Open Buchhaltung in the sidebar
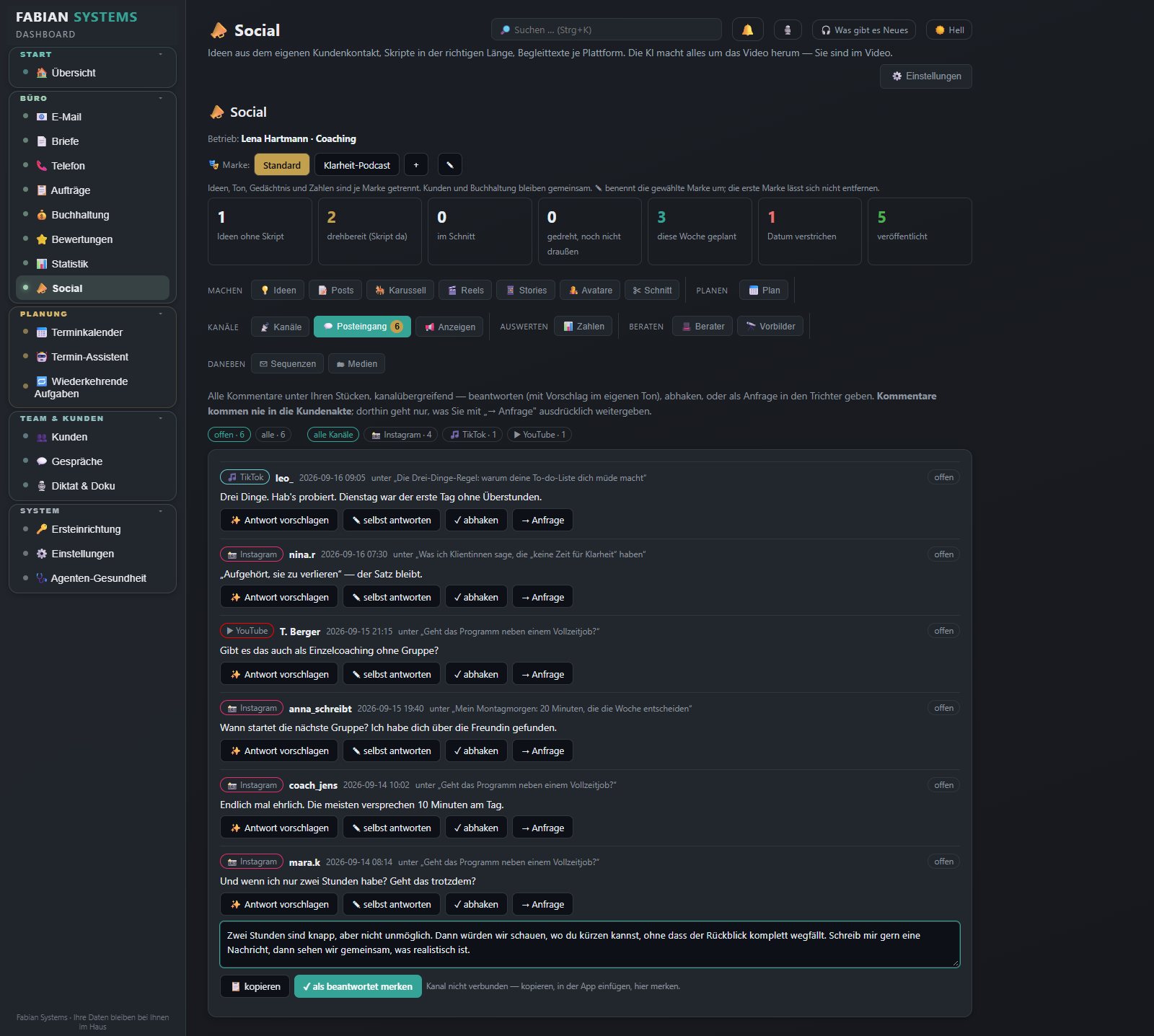The height and width of the screenshot is (1036, 1154). click(x=92, y=215)
